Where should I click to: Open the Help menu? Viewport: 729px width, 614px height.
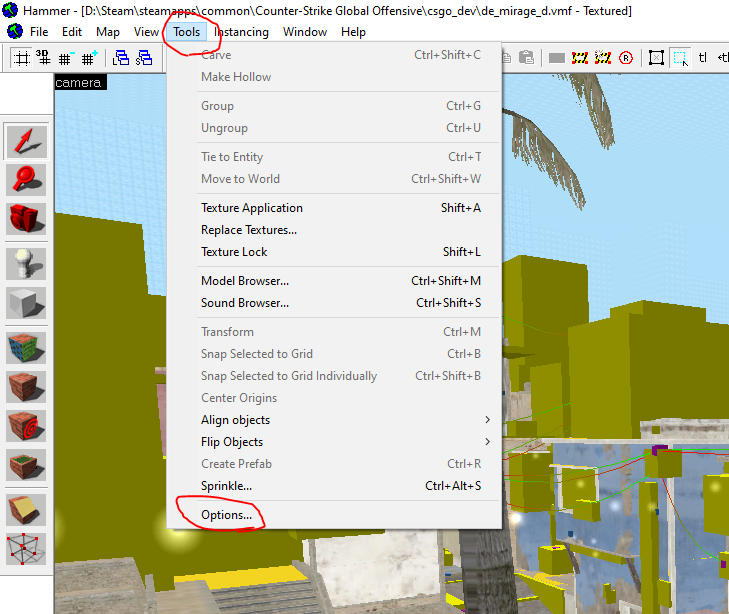tap(353, 32)
